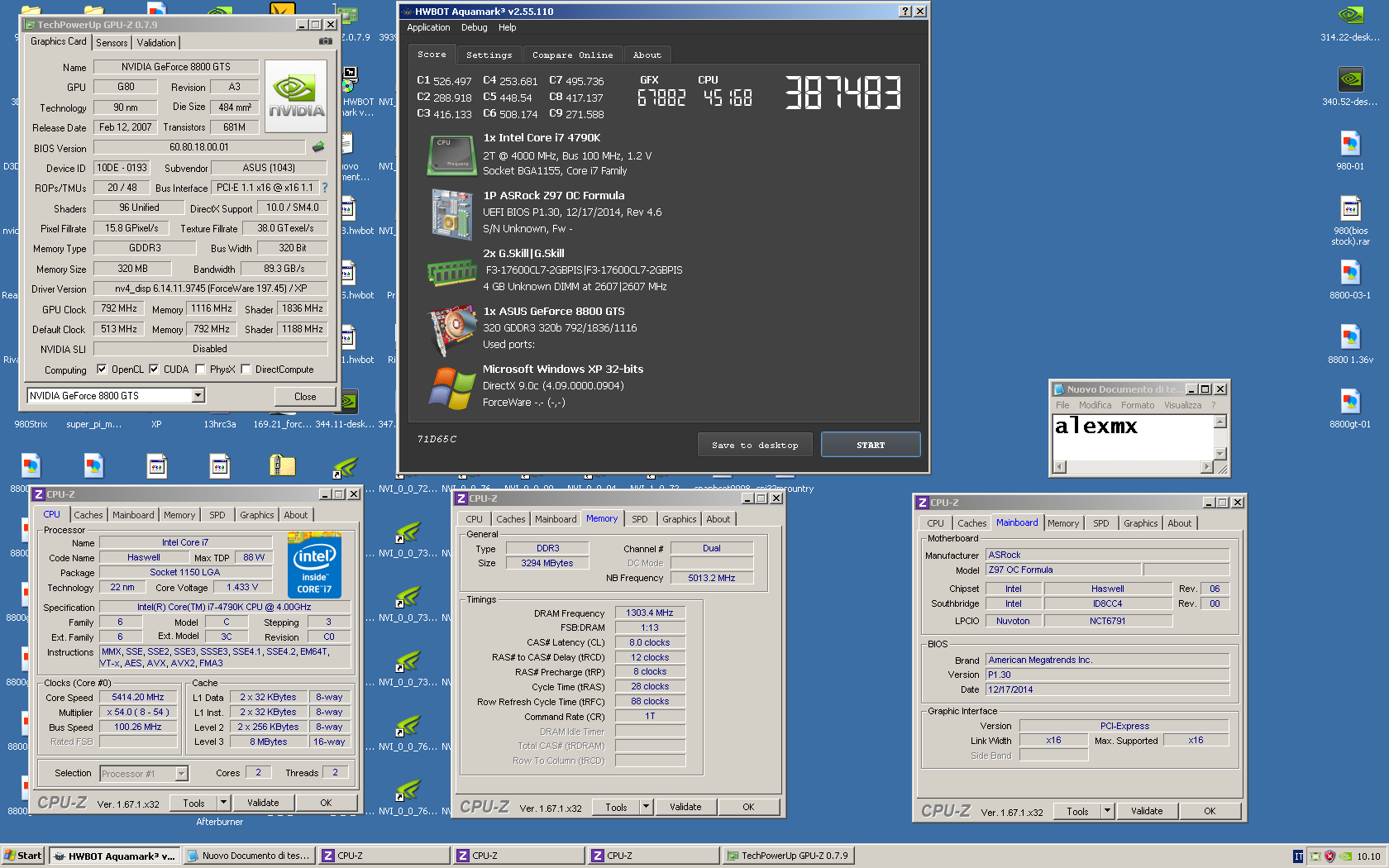Open the Sensors tab in GPU-Z

pyautogui.click(x=112, y=43)
